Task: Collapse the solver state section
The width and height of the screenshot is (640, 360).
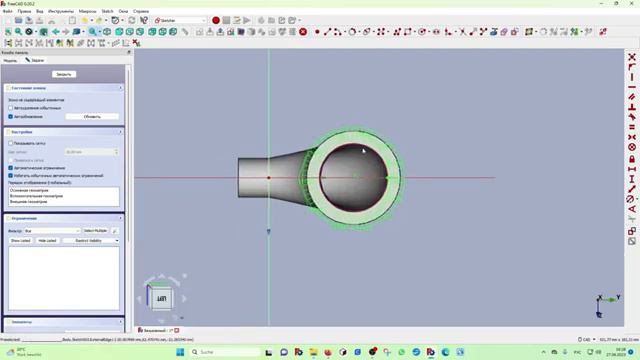Action: click(x=64, y=88)
